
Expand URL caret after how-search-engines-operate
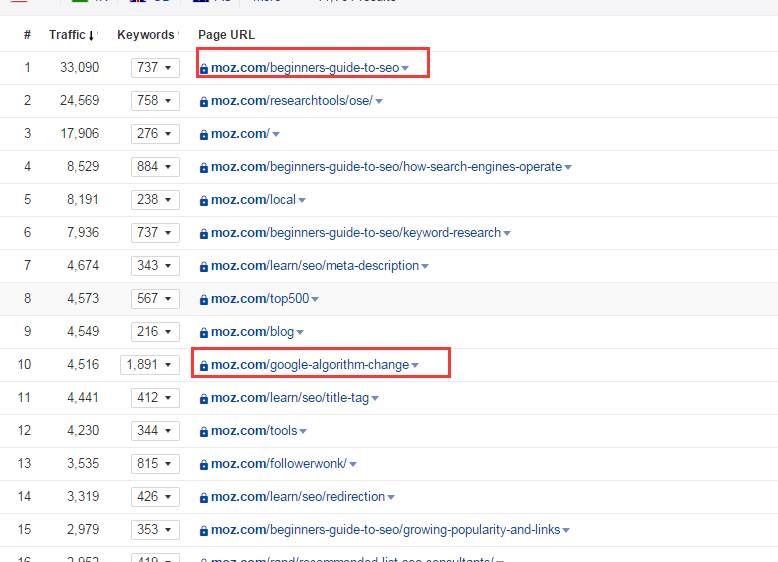coord(568,168)
